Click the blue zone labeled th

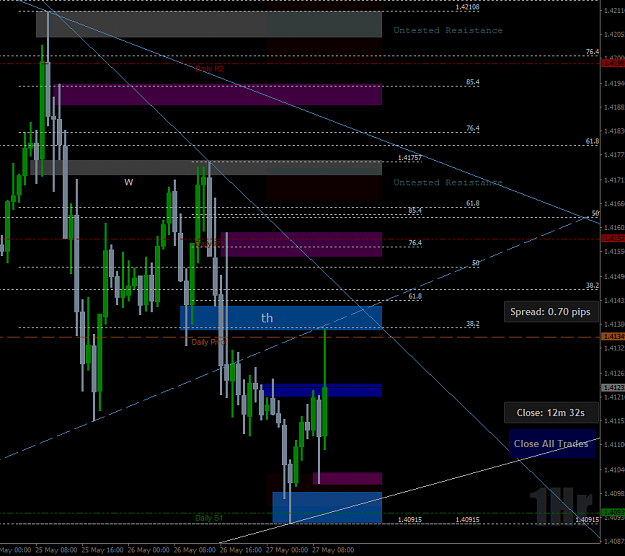coord(281,318)
